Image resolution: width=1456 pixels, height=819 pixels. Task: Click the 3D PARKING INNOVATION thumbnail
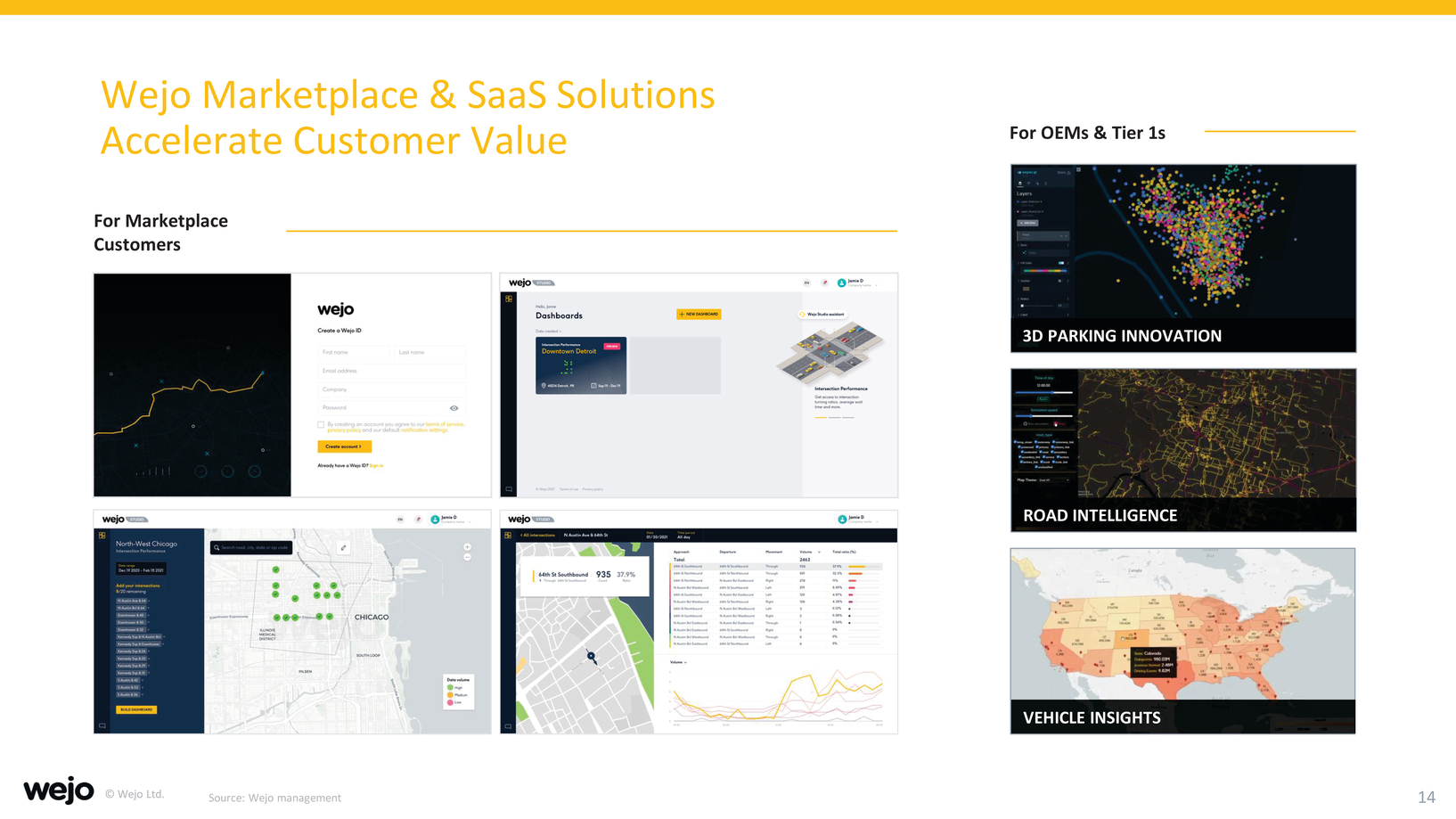point(1183,258)
